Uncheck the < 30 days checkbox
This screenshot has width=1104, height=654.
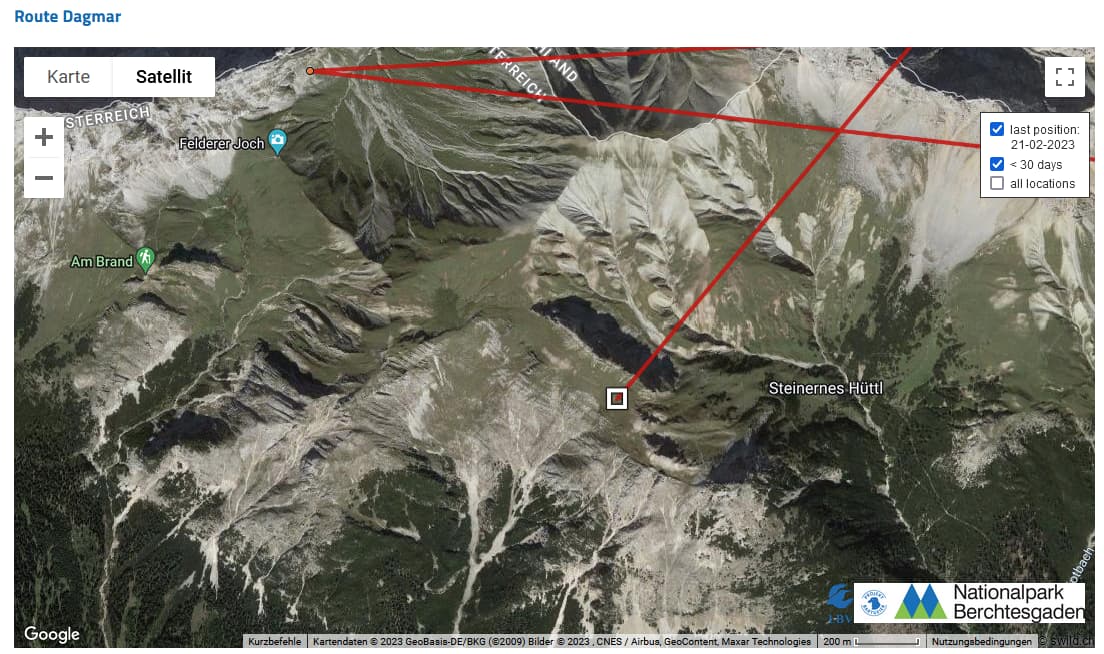(996, 164)
